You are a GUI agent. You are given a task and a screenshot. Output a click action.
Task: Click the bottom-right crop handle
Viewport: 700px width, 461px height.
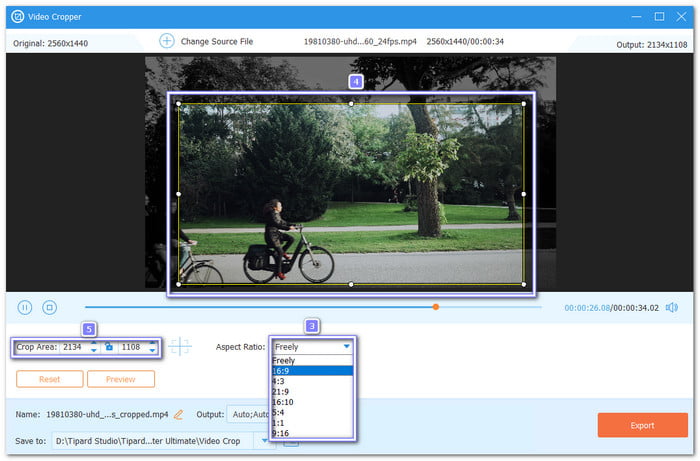pyautogui.click(x=524, y=284)
